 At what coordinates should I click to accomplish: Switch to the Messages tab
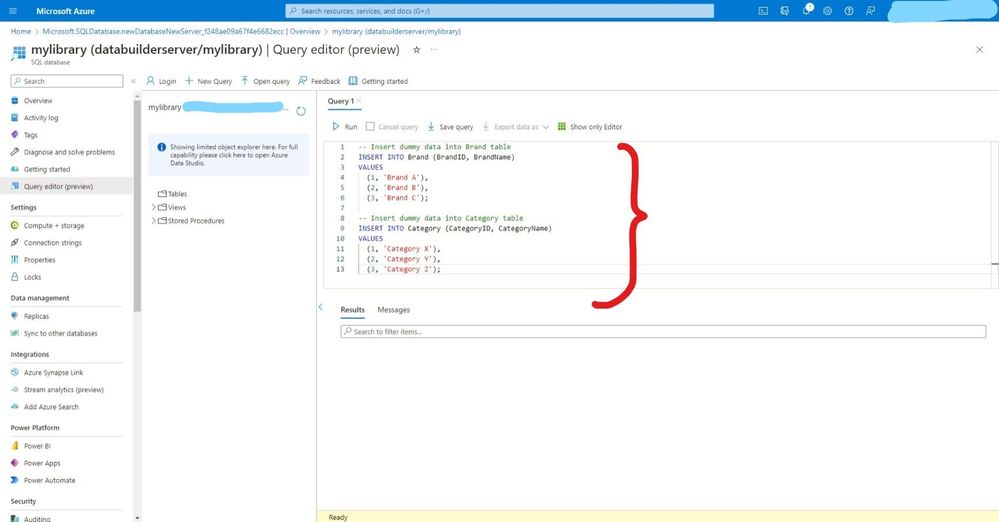[x=394, y=310]
